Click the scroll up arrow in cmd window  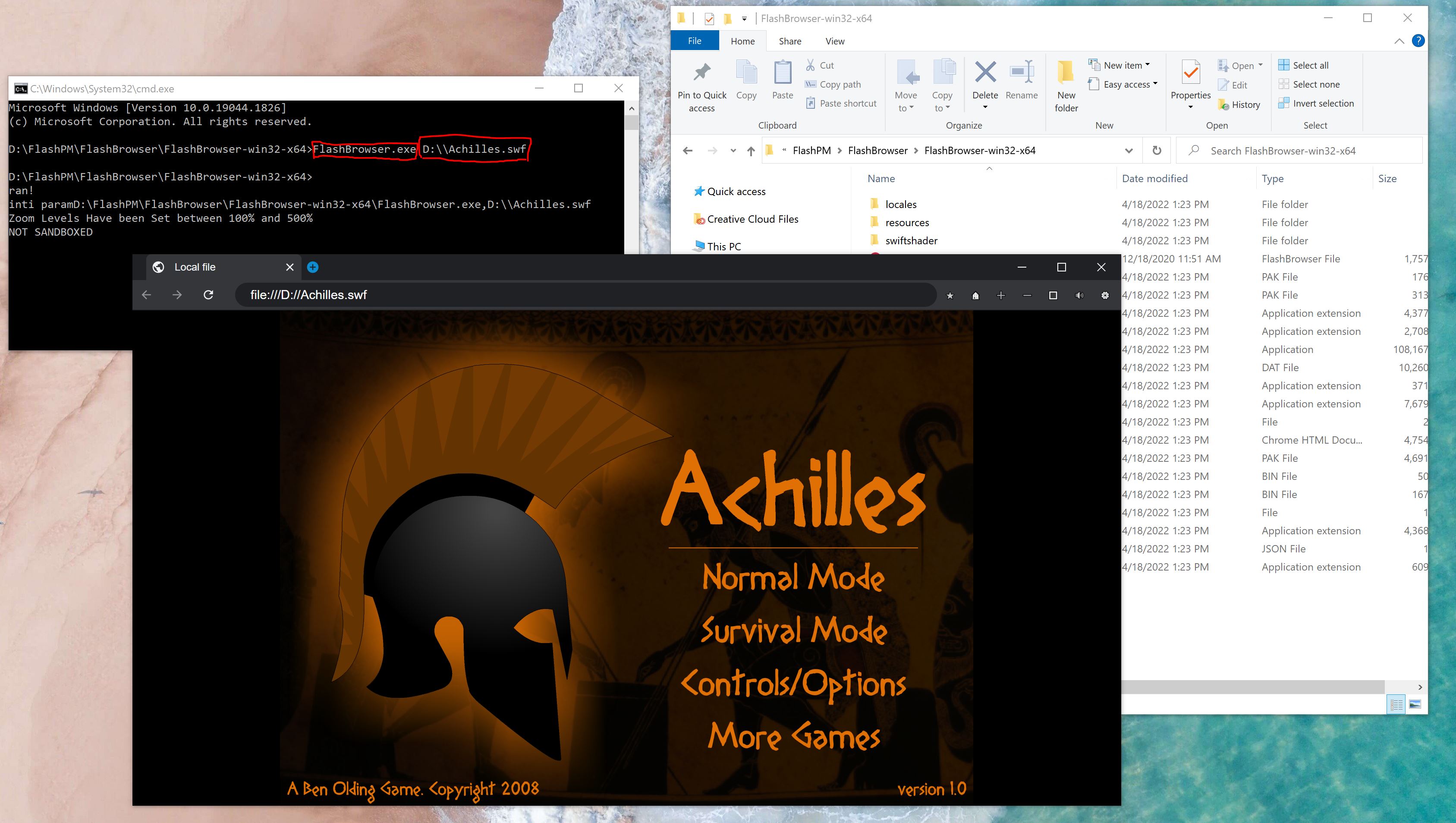pos(631,108)
